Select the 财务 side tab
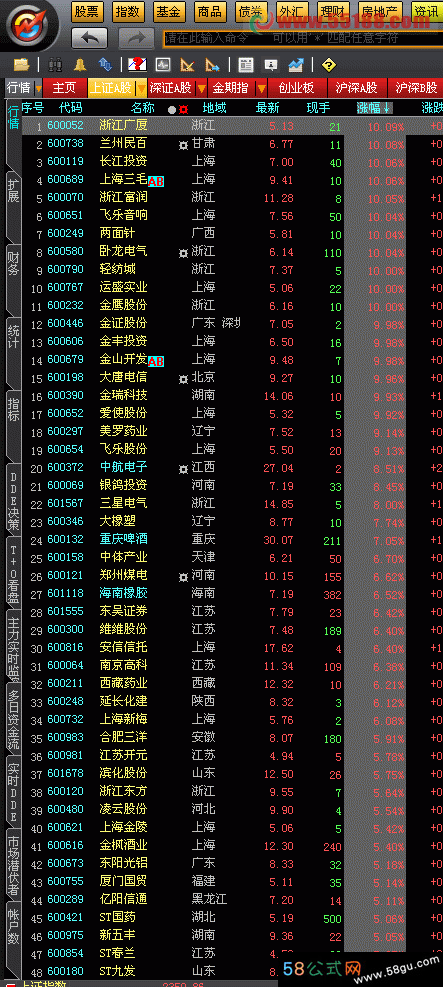This screenshot has width=443, height=987. pyautogui.click(x=13, y=263)
